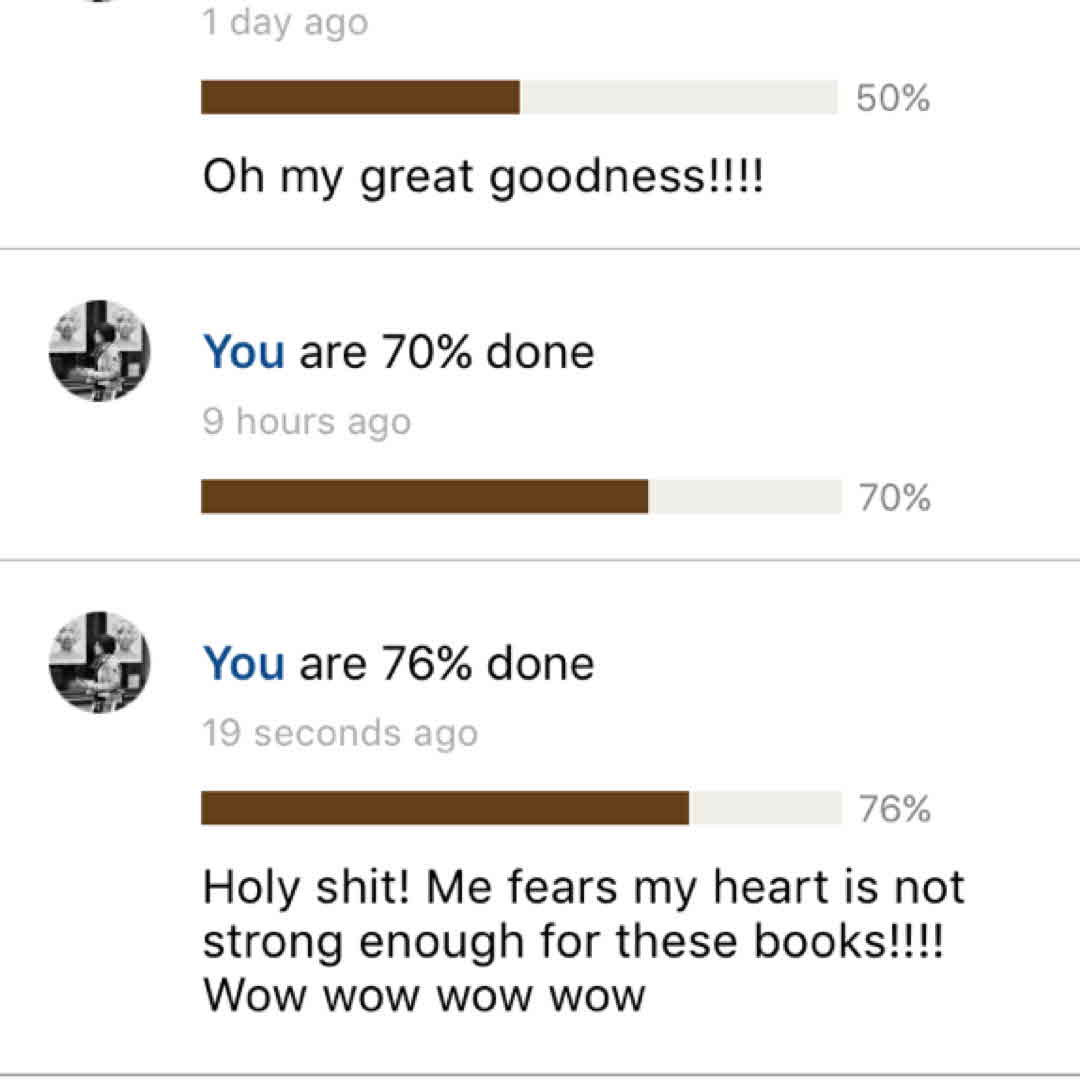1080x1080 pixels.
Task: Tap the "9 hours ago" timestamp
Action: (306, 422)
